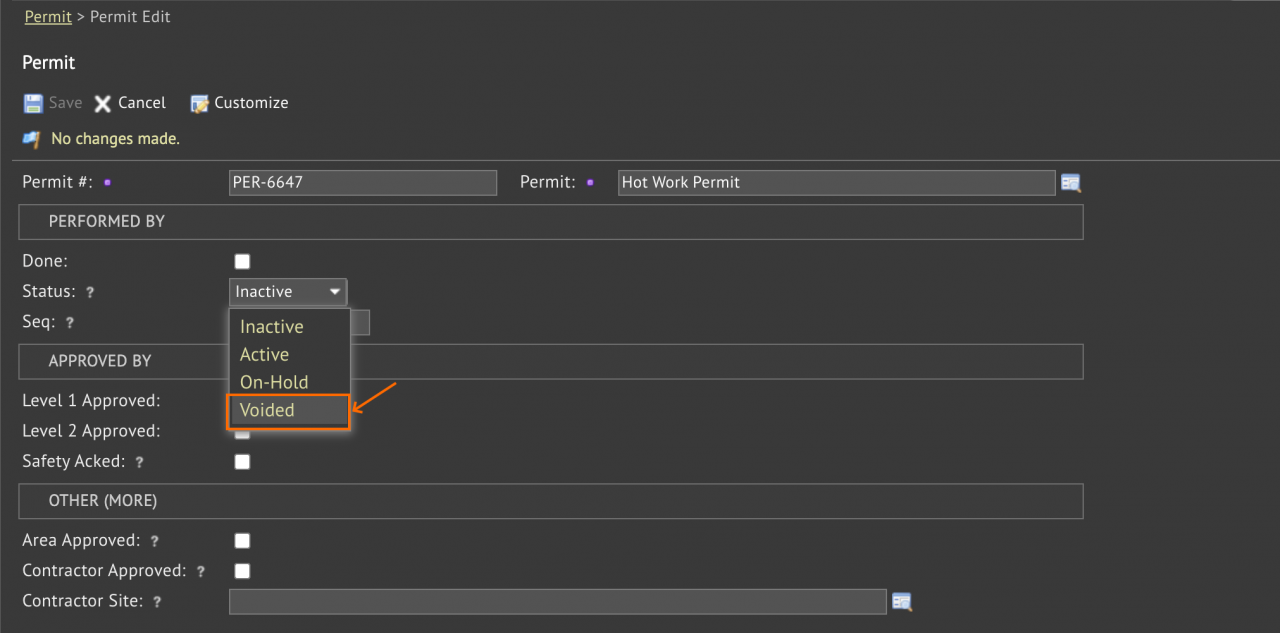Click the Save floppy disk icon
Viewport: 1280px width, 633px height.
[x=33, y=103]
